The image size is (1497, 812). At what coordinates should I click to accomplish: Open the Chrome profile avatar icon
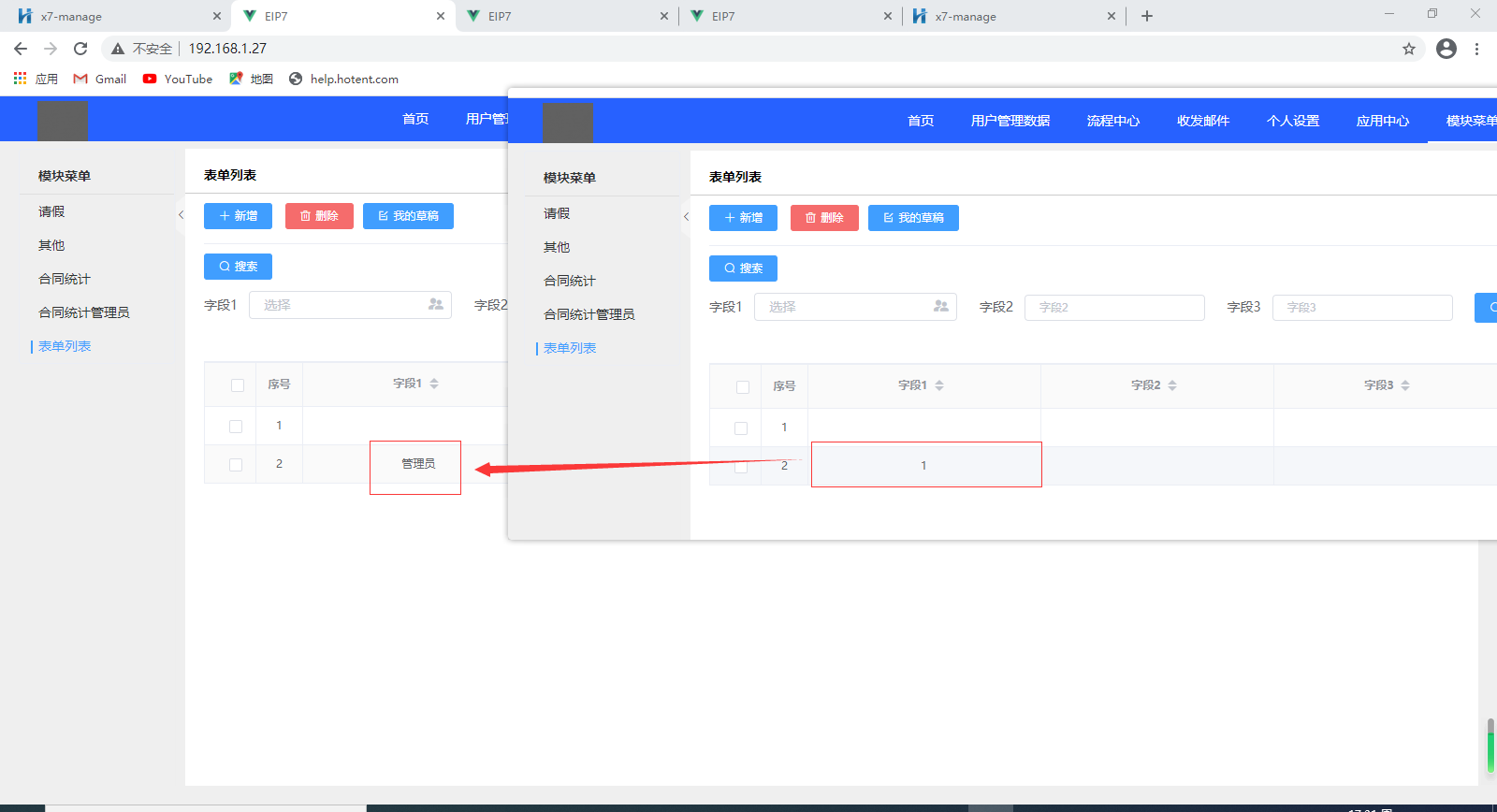click(x=1446, y=49)
